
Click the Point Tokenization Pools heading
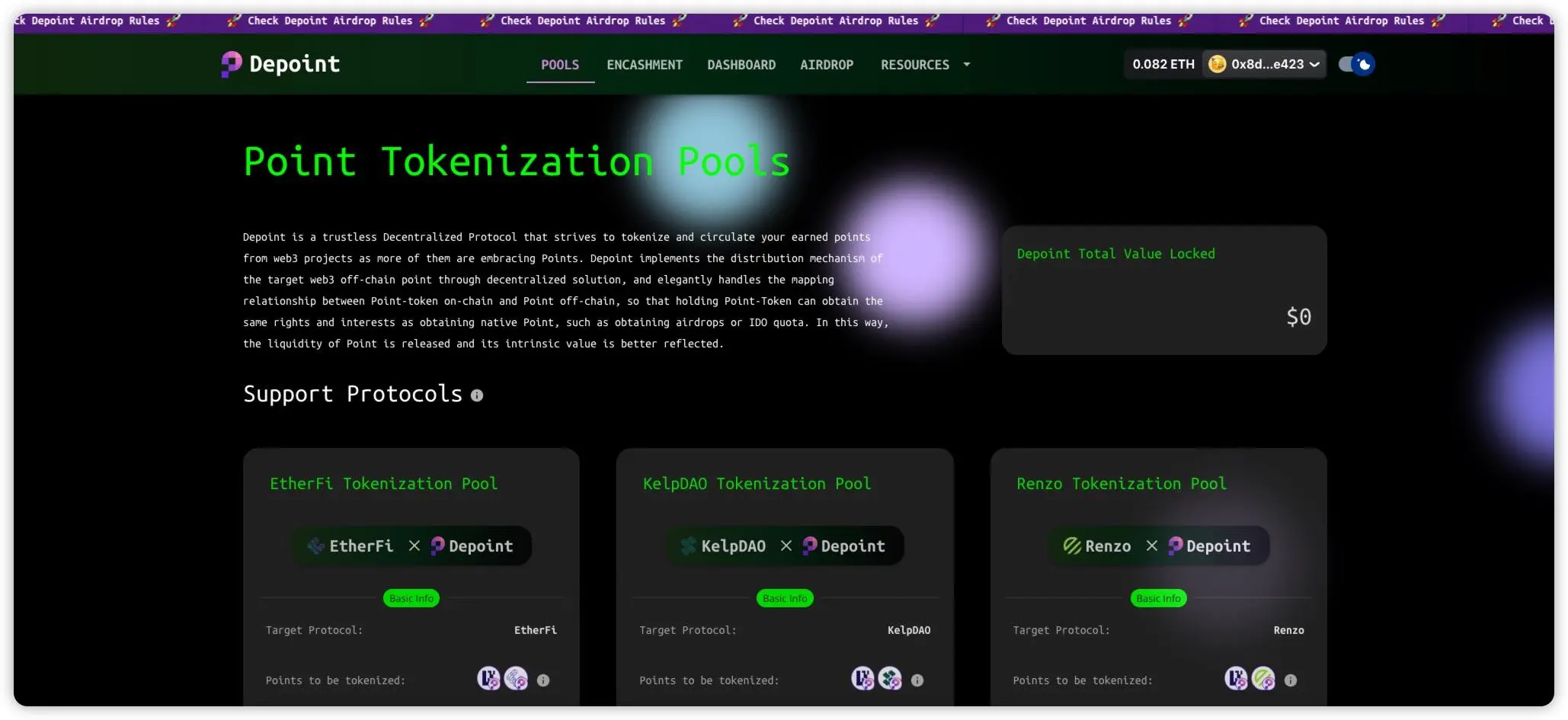click(x=517, y=162)
